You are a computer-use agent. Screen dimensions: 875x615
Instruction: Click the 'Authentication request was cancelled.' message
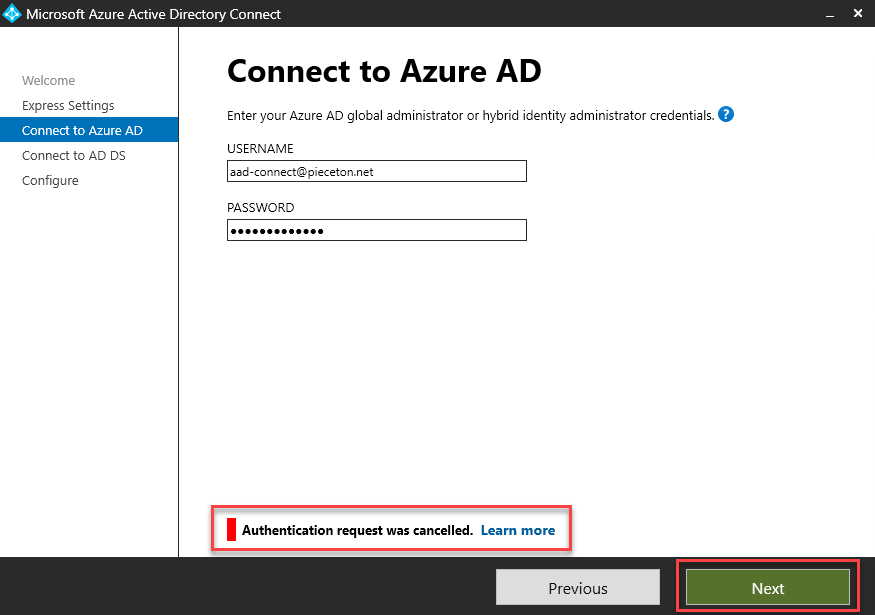[357, 530]
